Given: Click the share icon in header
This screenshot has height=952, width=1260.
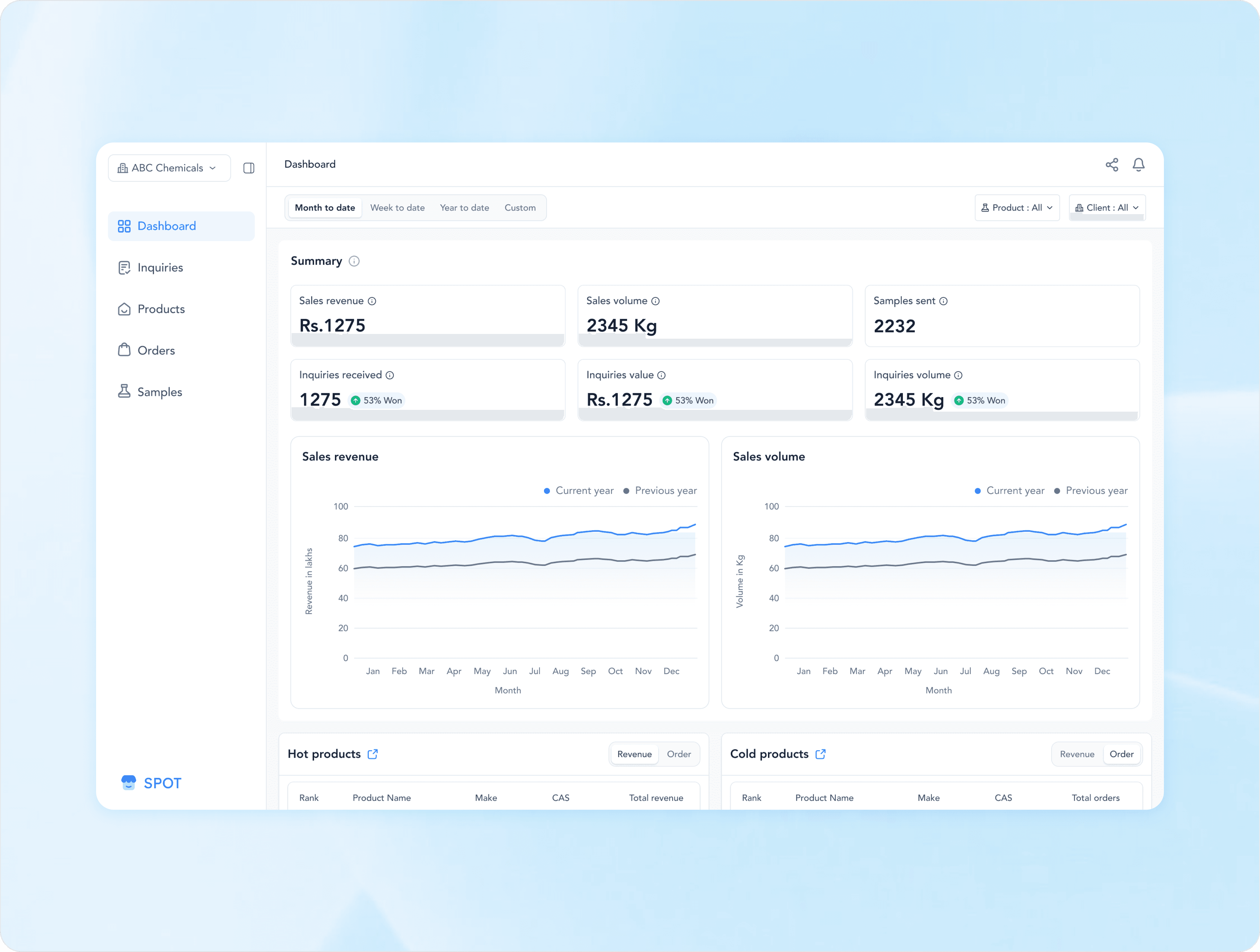Looking at the screenshot, I should pos(1111,165).
